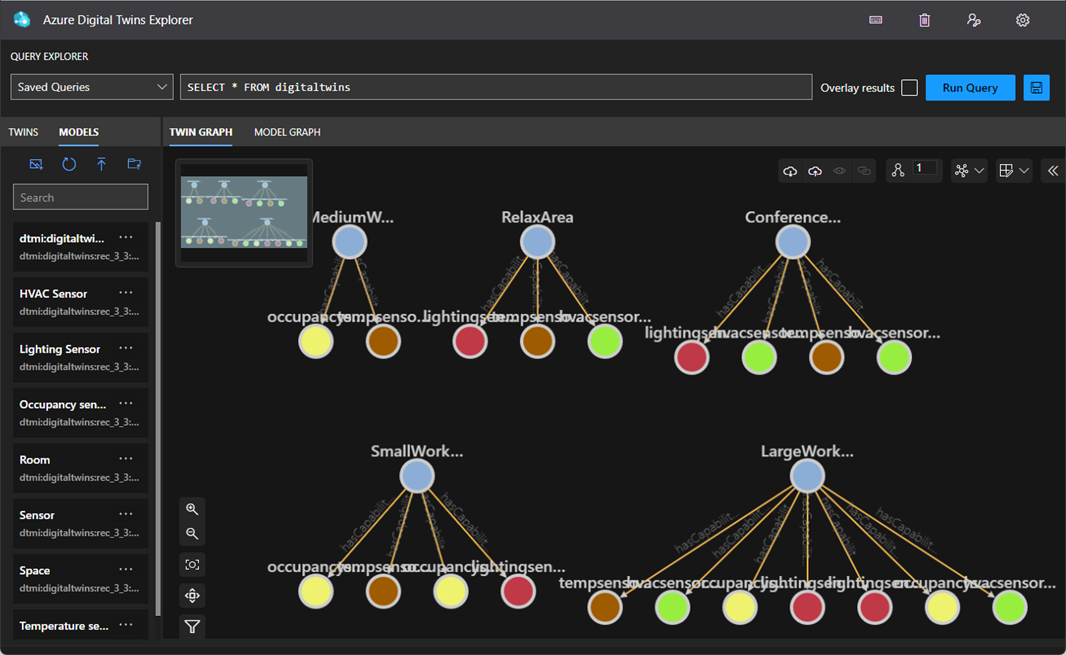This screenshot has width=1066, height=655.
Task: Select the Space model item
Action: point(80,579)
